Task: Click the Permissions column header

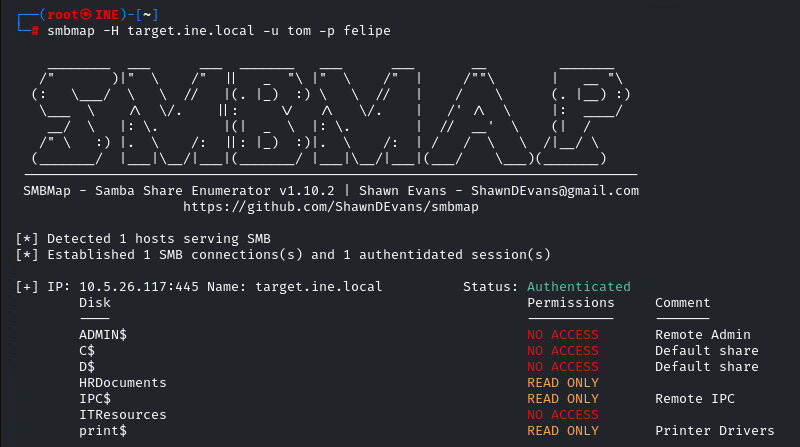Action: point(570,302)
